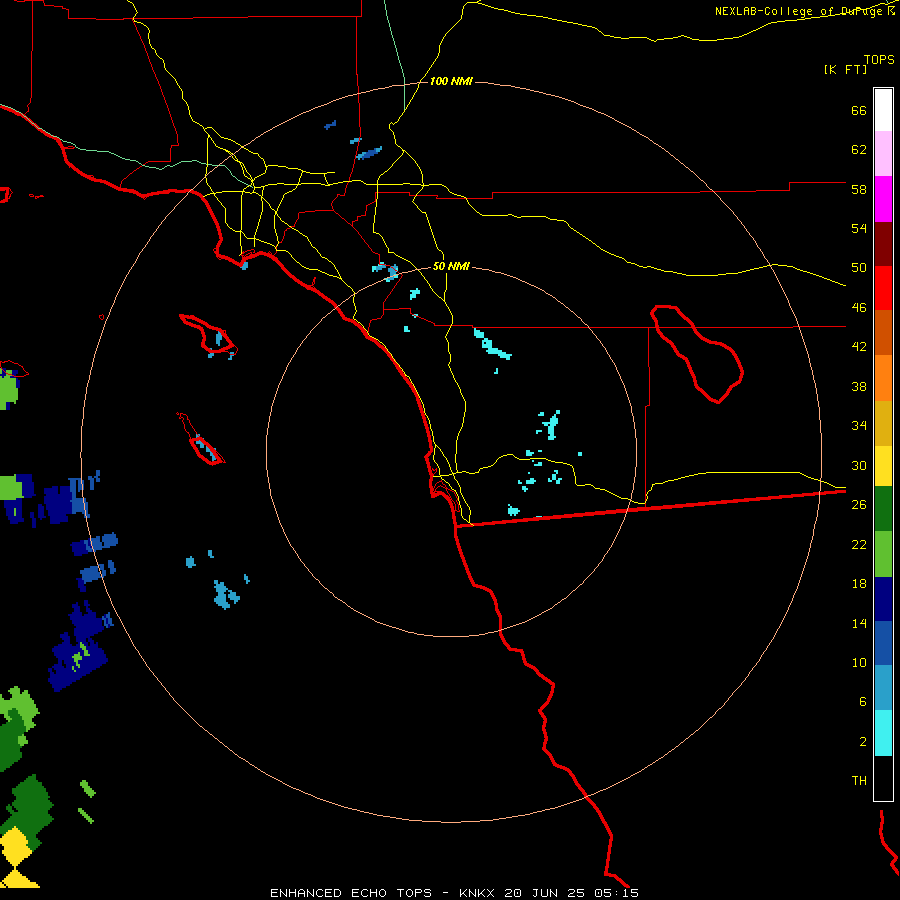Image resolution: width=900 pixels, height=900 pixels.
Task: Click the legend value "18"
Action: click(859, 584)
